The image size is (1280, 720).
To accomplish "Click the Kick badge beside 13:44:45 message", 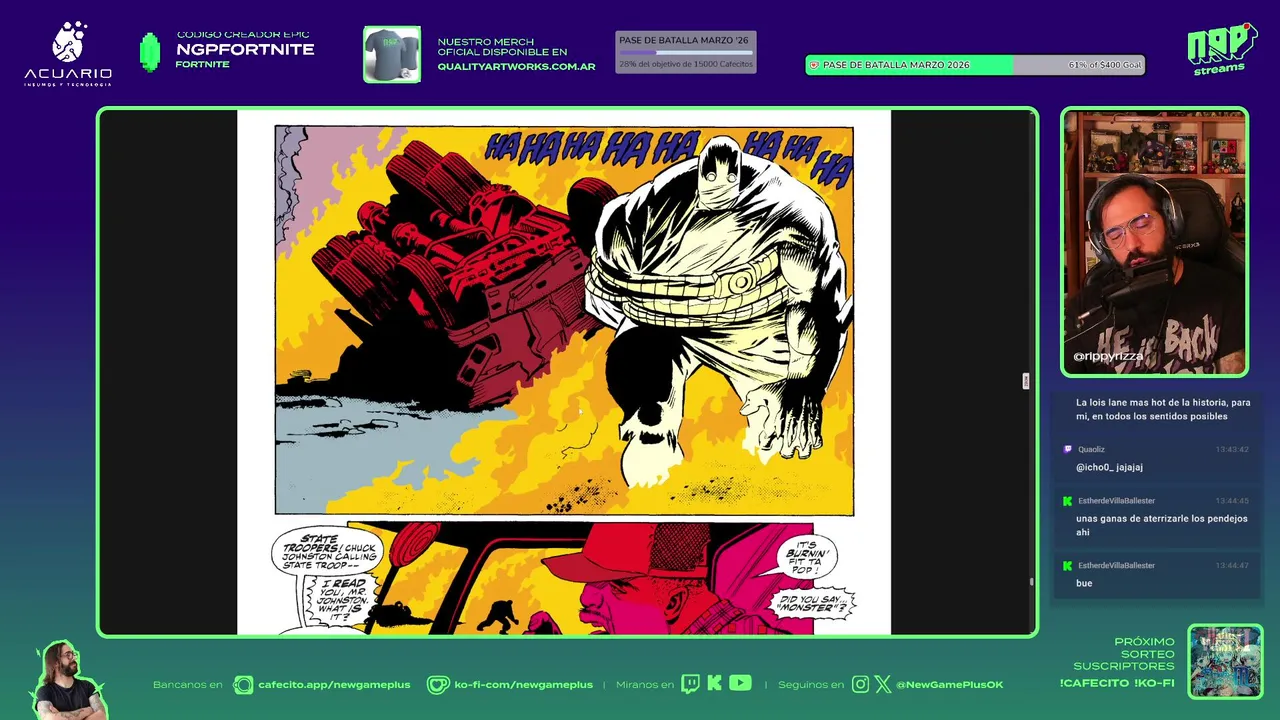I will (x=1067, y=501).
